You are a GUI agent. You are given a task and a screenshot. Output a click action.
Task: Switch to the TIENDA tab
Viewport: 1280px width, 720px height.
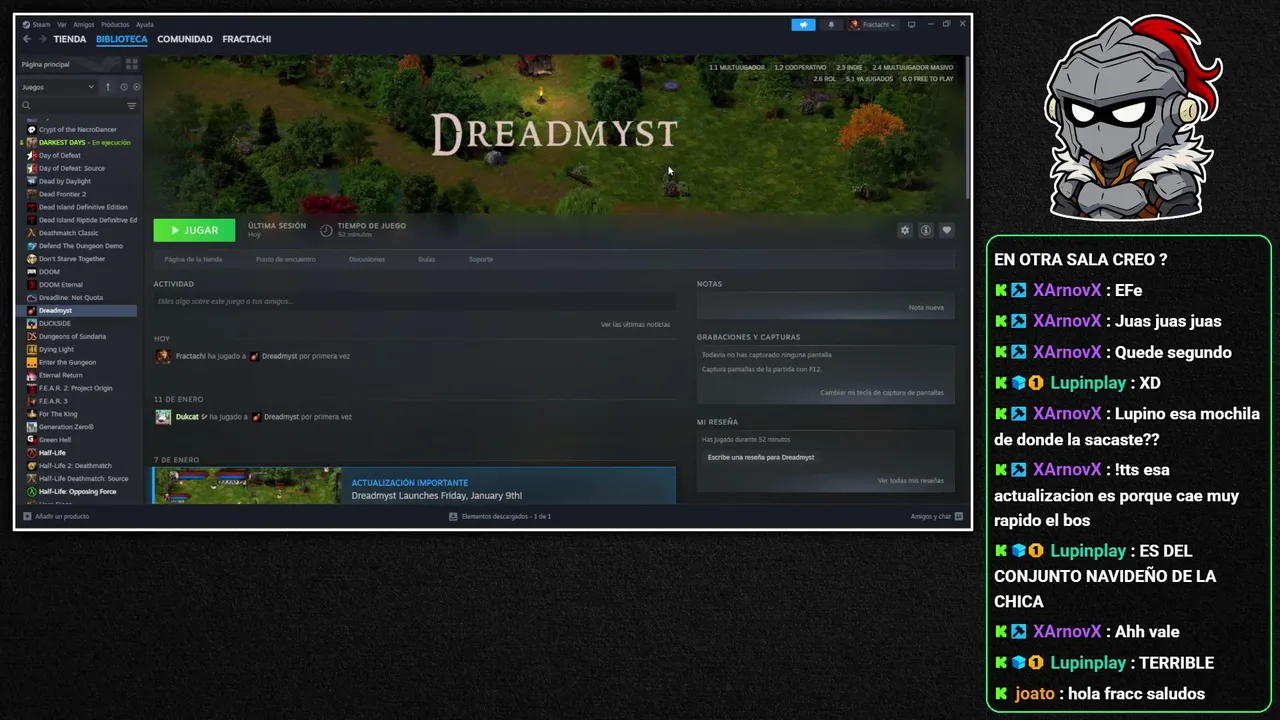click(x=70, y=39)
